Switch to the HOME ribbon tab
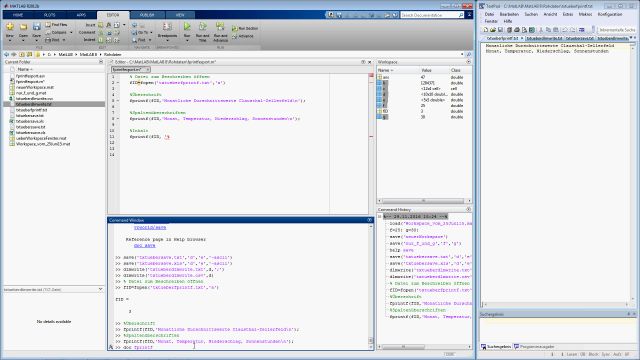The image size is (640, 360). 18,15
